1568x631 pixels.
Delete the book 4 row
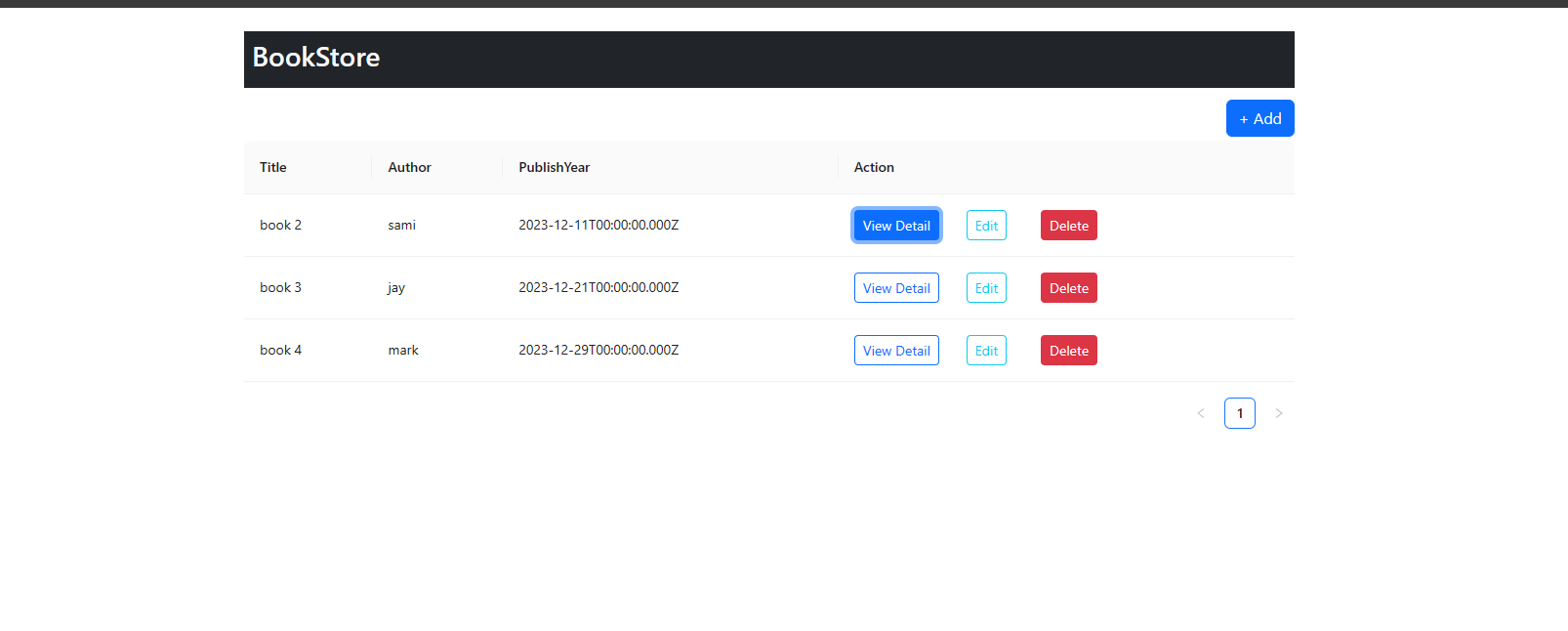[1068, 351]
